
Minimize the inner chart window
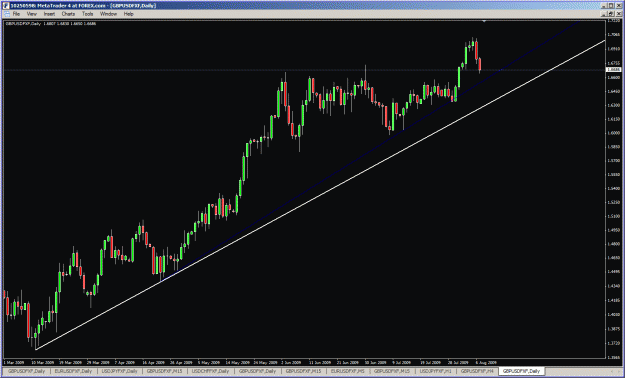click(x=605, y=14)
